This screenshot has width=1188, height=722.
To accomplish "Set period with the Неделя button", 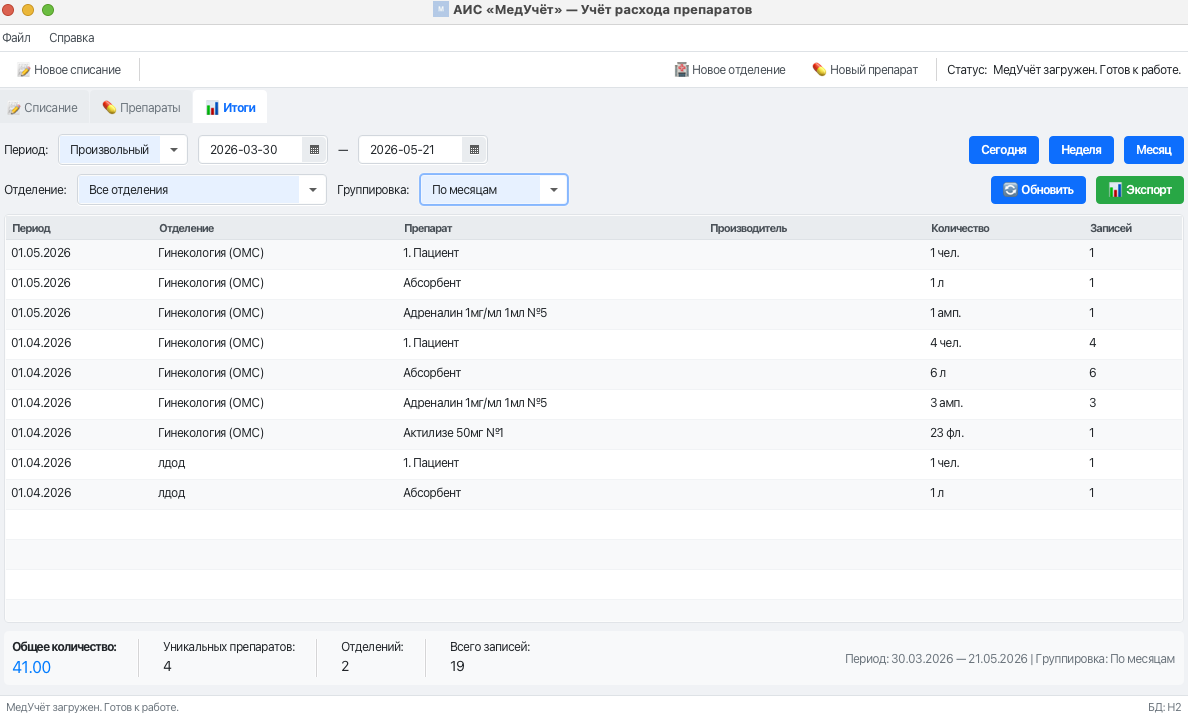I will [x=1081, y=150].
